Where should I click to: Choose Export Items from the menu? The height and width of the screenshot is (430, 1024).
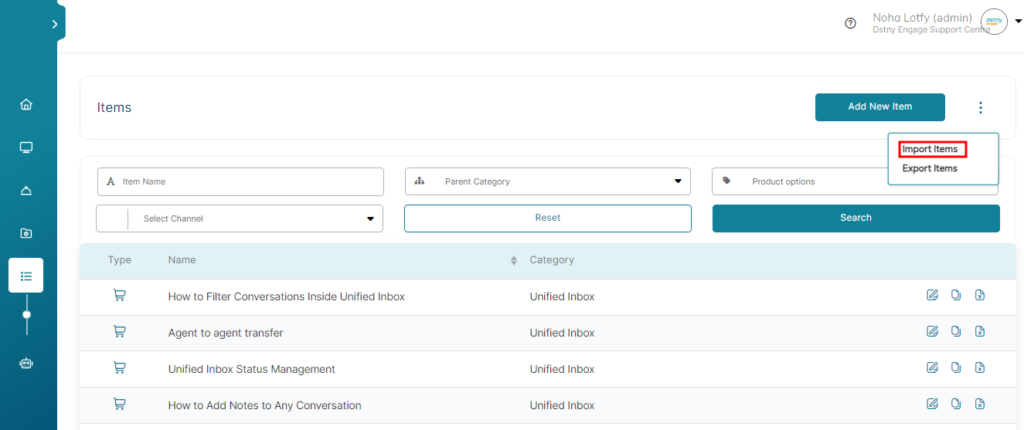click(x=929, y=169)
